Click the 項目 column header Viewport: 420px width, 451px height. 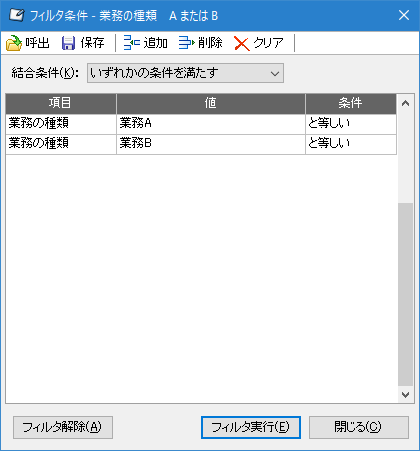61,104
